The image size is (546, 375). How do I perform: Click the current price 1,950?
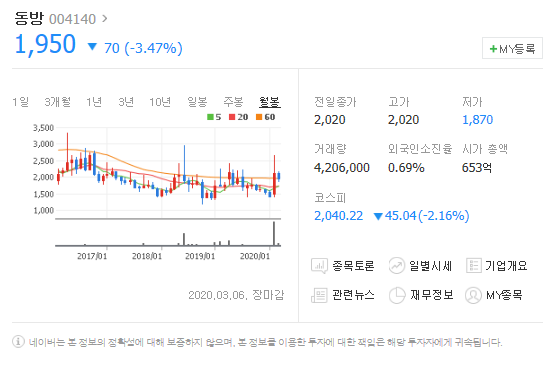tap(45, 45)
